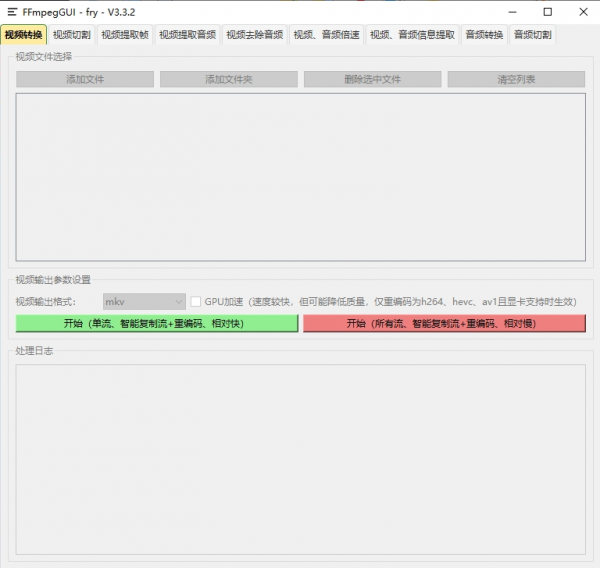Viewport: 600px width, 568px height.
Task: Switch to the 视频转换 tab
Action: tap(24, 35)
